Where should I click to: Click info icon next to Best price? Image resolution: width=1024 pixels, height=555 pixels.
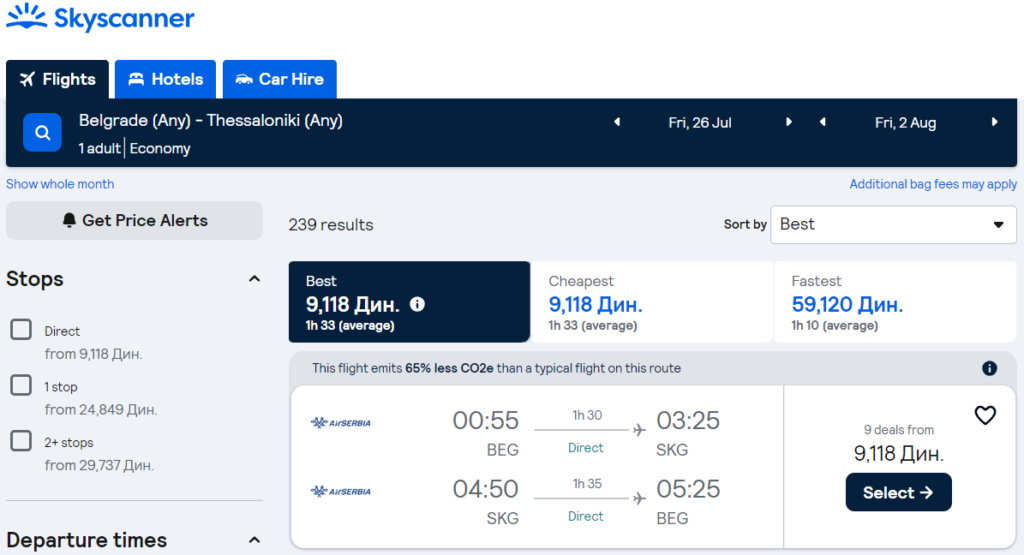[x=417, y=304]
